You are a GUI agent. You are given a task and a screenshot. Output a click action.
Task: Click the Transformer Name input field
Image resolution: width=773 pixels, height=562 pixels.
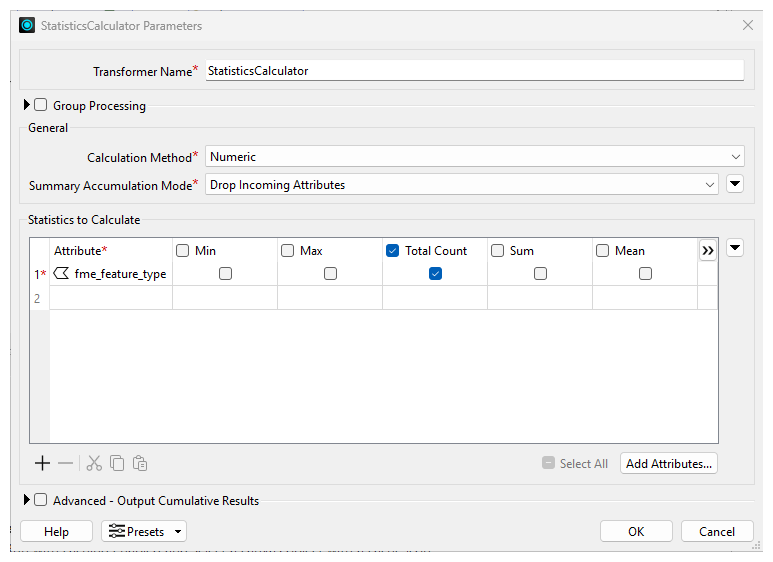475,70
